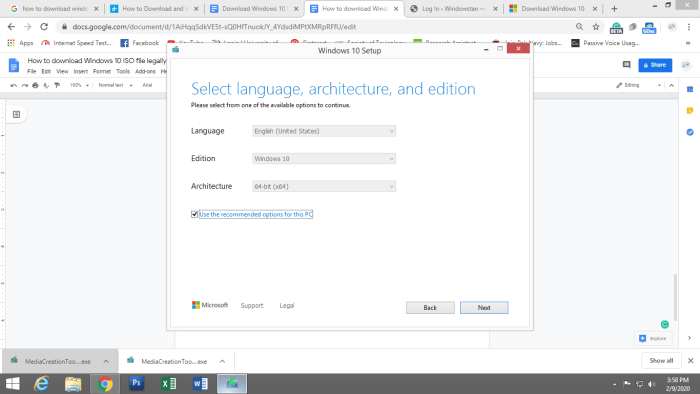
Task: Open Excel from the taskbar
Action: pyautogui.click(x=169, y=384)
